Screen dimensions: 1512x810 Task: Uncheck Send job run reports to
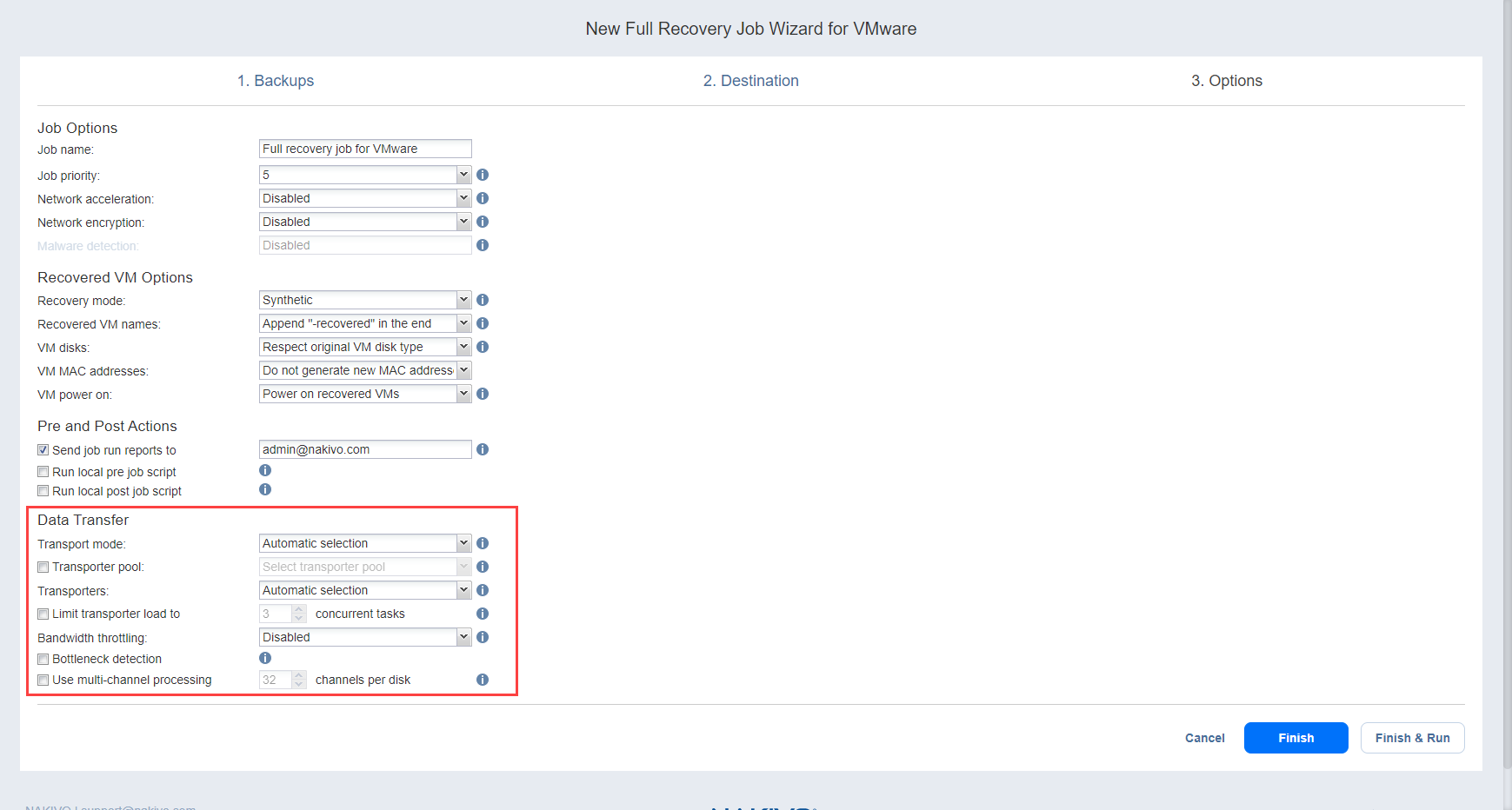43,450
